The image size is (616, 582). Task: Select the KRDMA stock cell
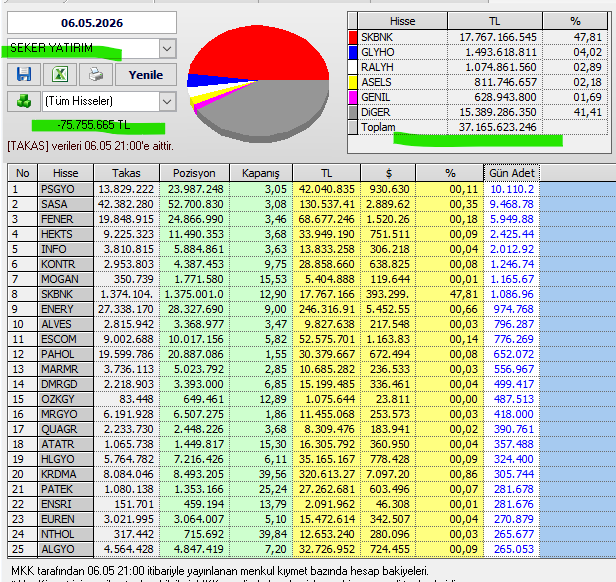66,474
